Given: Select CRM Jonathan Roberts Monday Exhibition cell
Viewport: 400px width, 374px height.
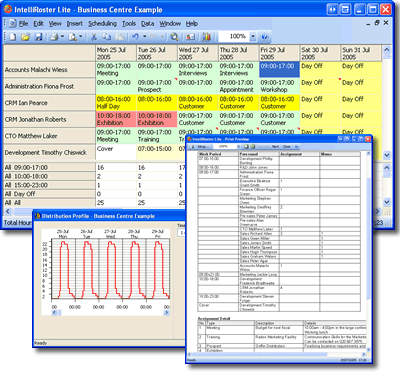Looking at the screenshot, I should (116, 119).
